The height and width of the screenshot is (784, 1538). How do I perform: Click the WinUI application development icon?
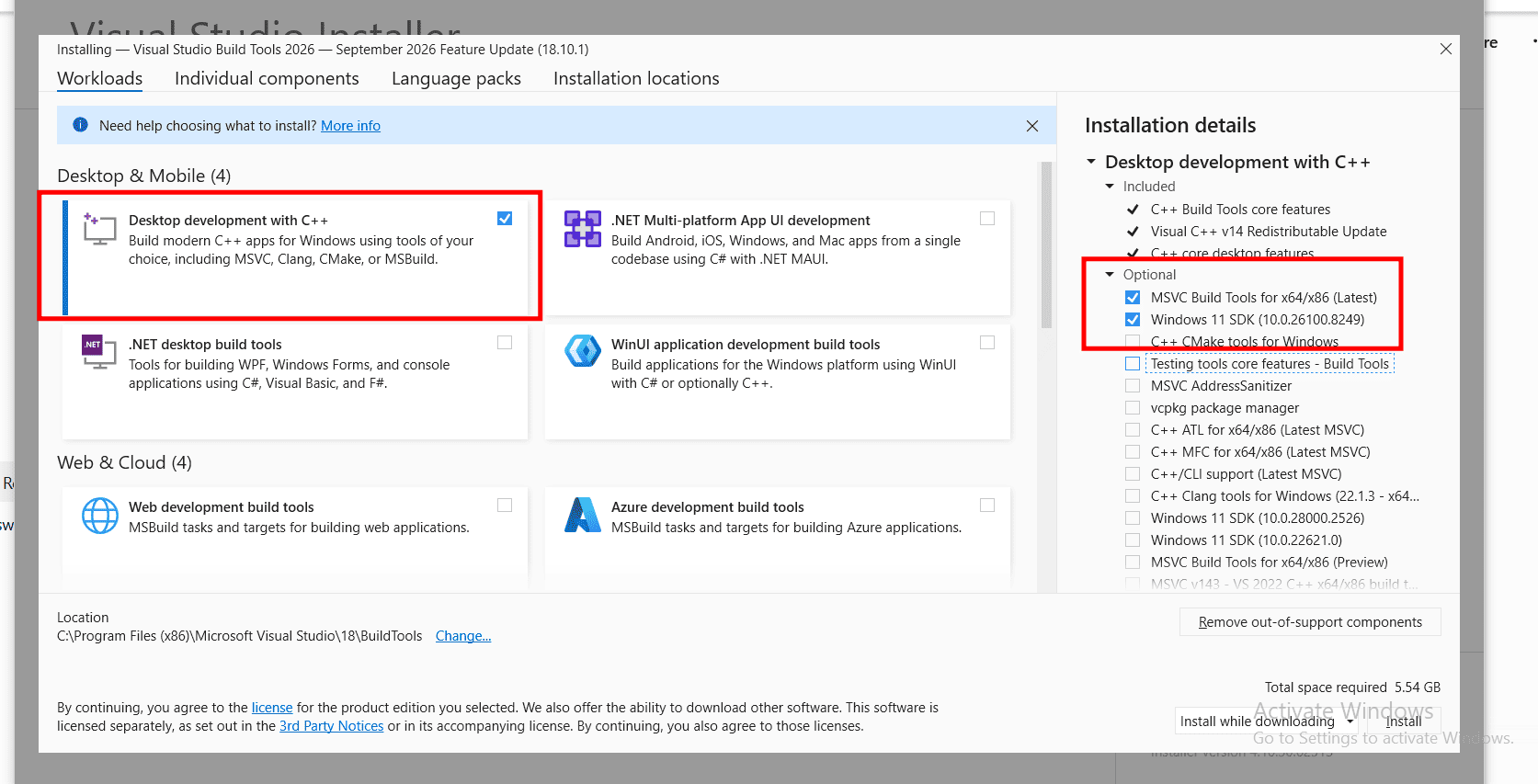[583, 351]
